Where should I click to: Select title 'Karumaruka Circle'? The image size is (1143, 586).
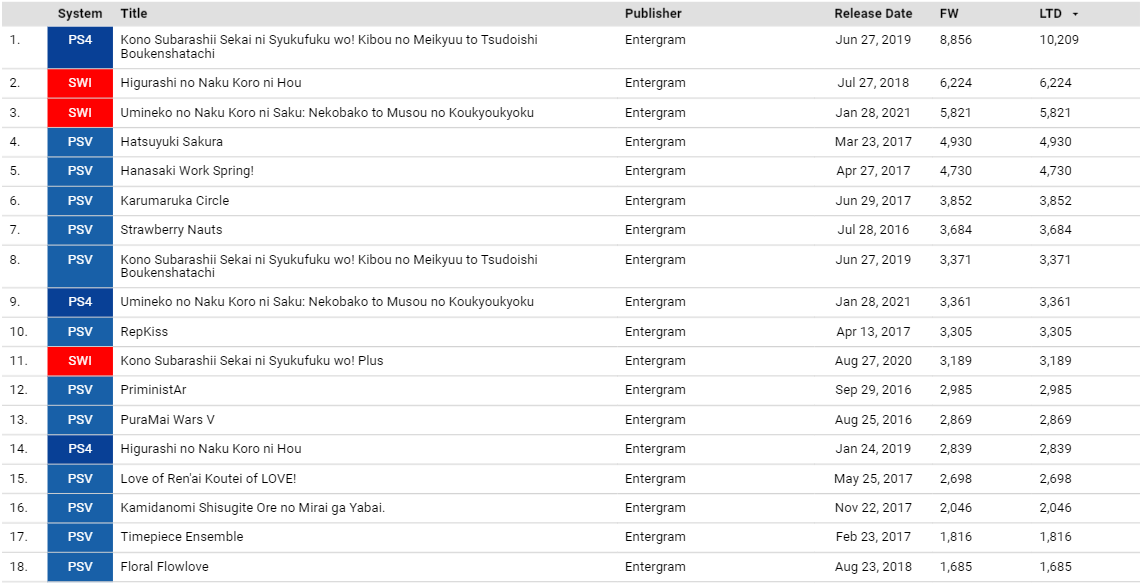click(174, 201)
